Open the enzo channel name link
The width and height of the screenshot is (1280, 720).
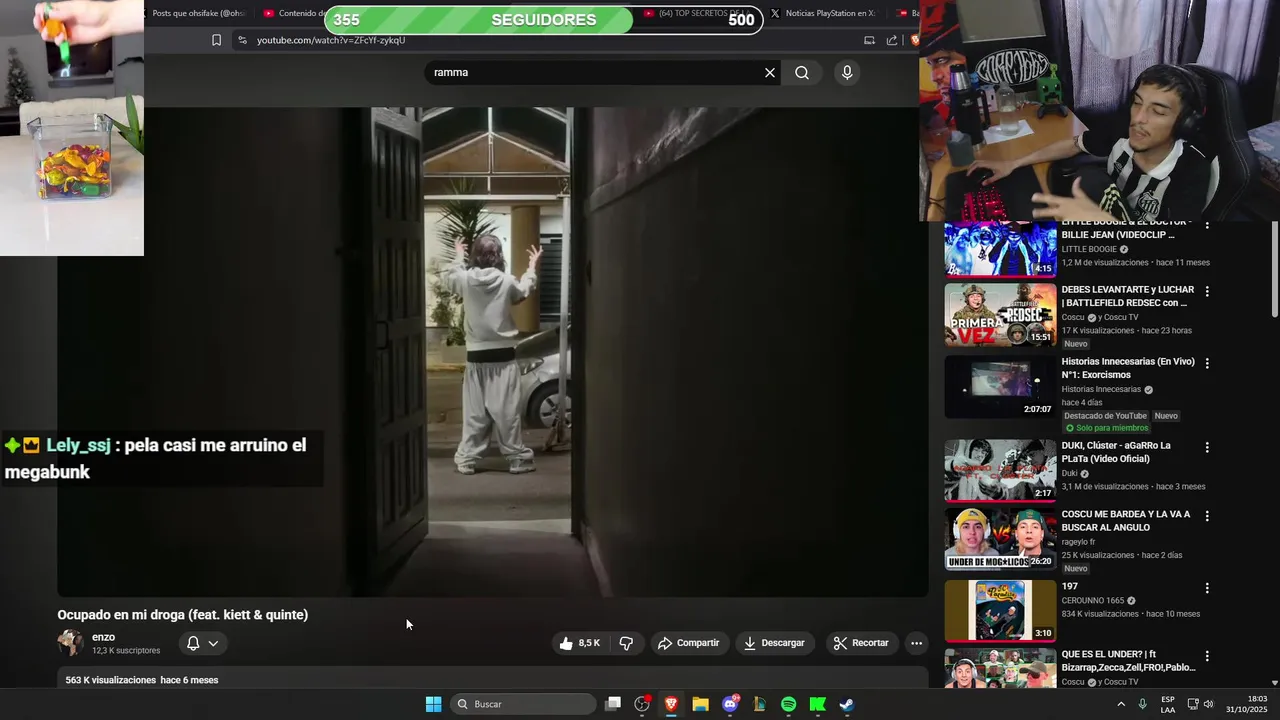pyautogui.click(x=103, y=637)
